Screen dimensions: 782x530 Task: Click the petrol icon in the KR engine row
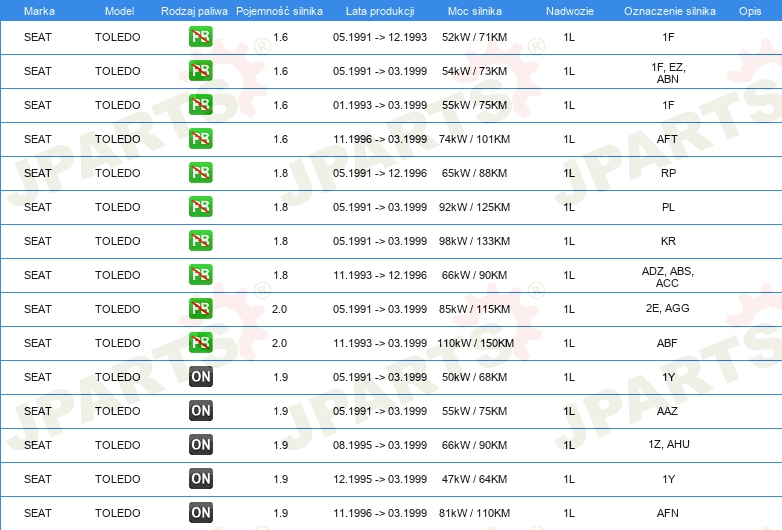[x=201, y=241]
